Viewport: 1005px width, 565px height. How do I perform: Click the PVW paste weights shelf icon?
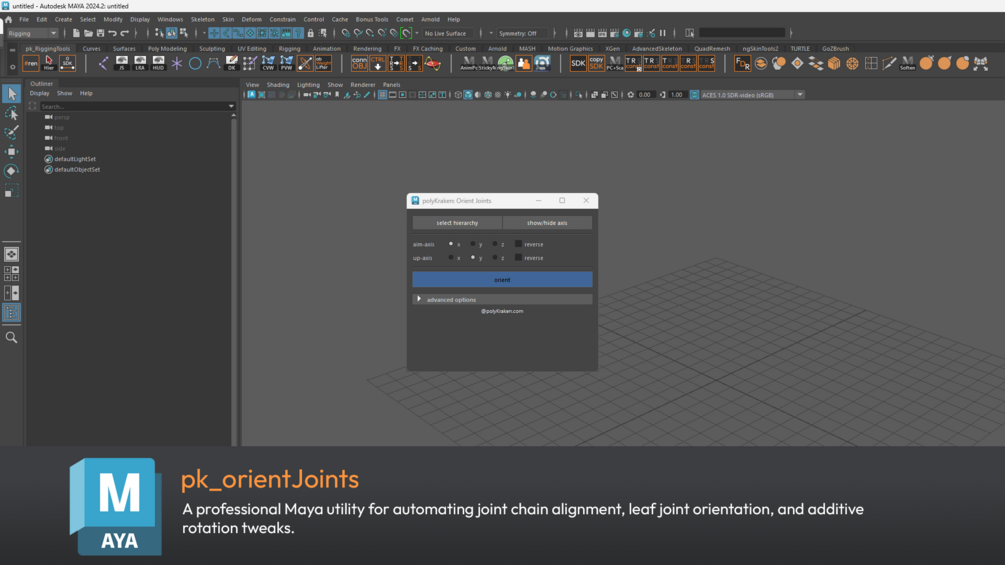287,63
